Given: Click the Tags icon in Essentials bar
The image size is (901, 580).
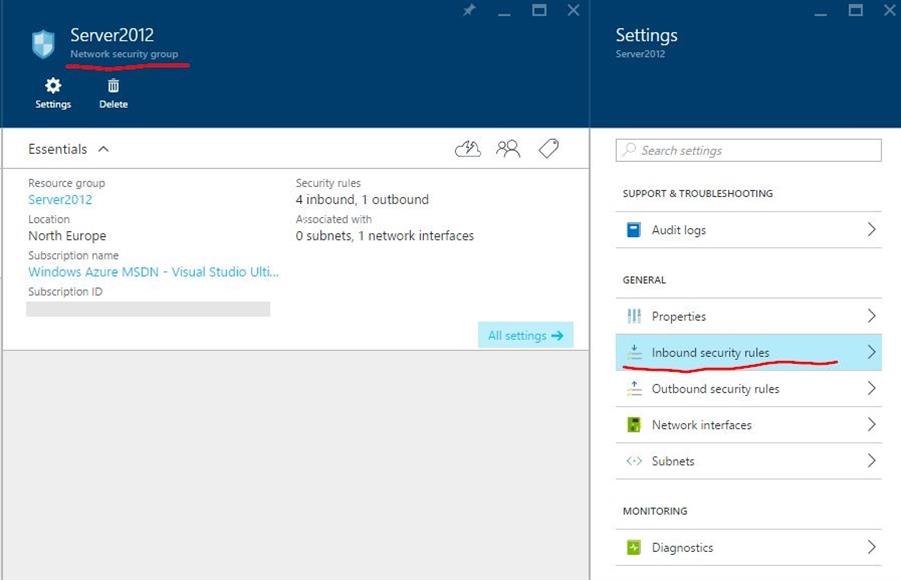Looking at the screenshot, I should [x=548, y=149].
